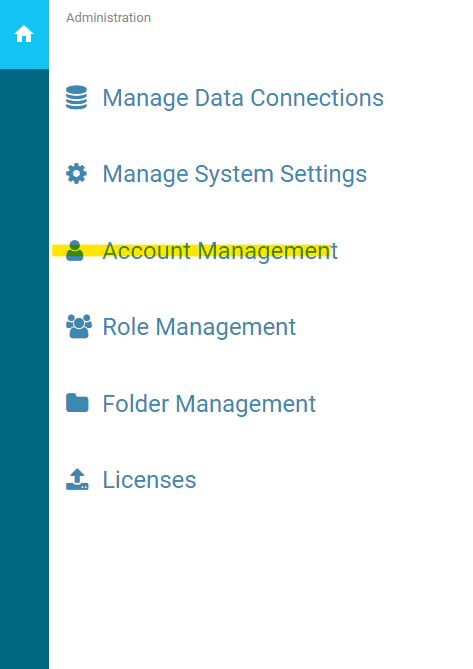Open Folder Management

tap(209, 404)
